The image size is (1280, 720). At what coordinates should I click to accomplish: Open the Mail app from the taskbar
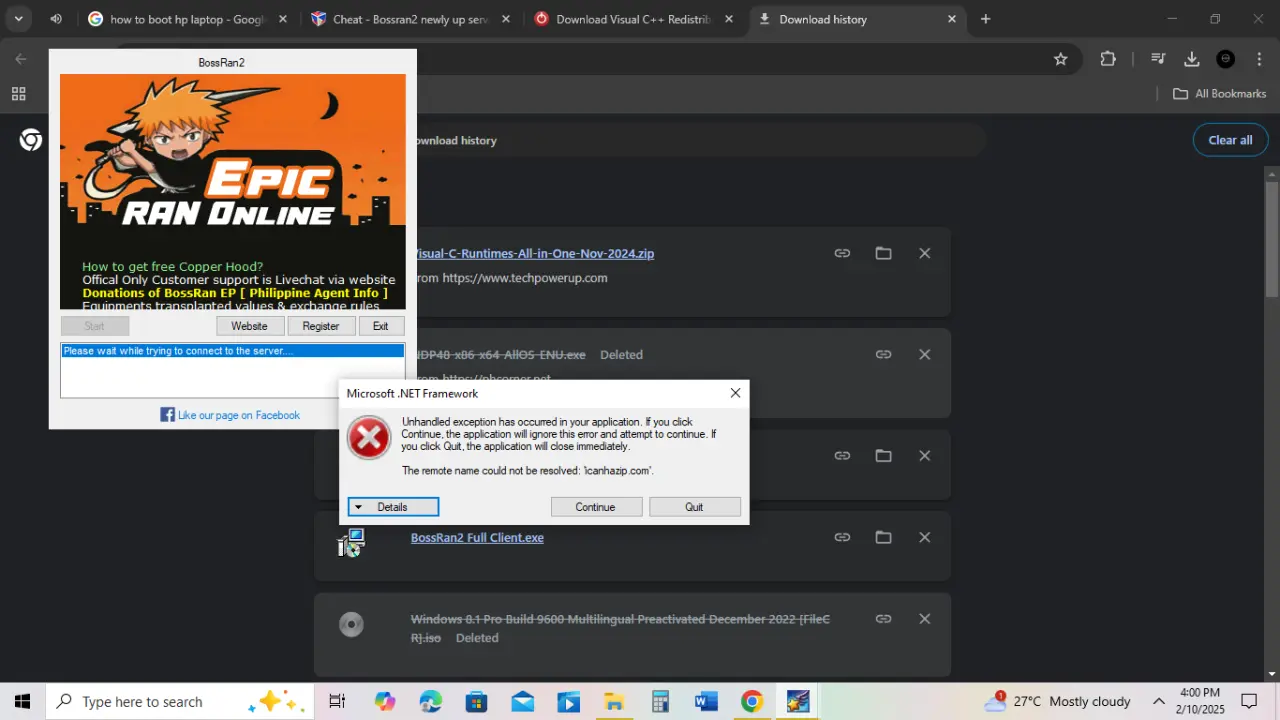522,701
